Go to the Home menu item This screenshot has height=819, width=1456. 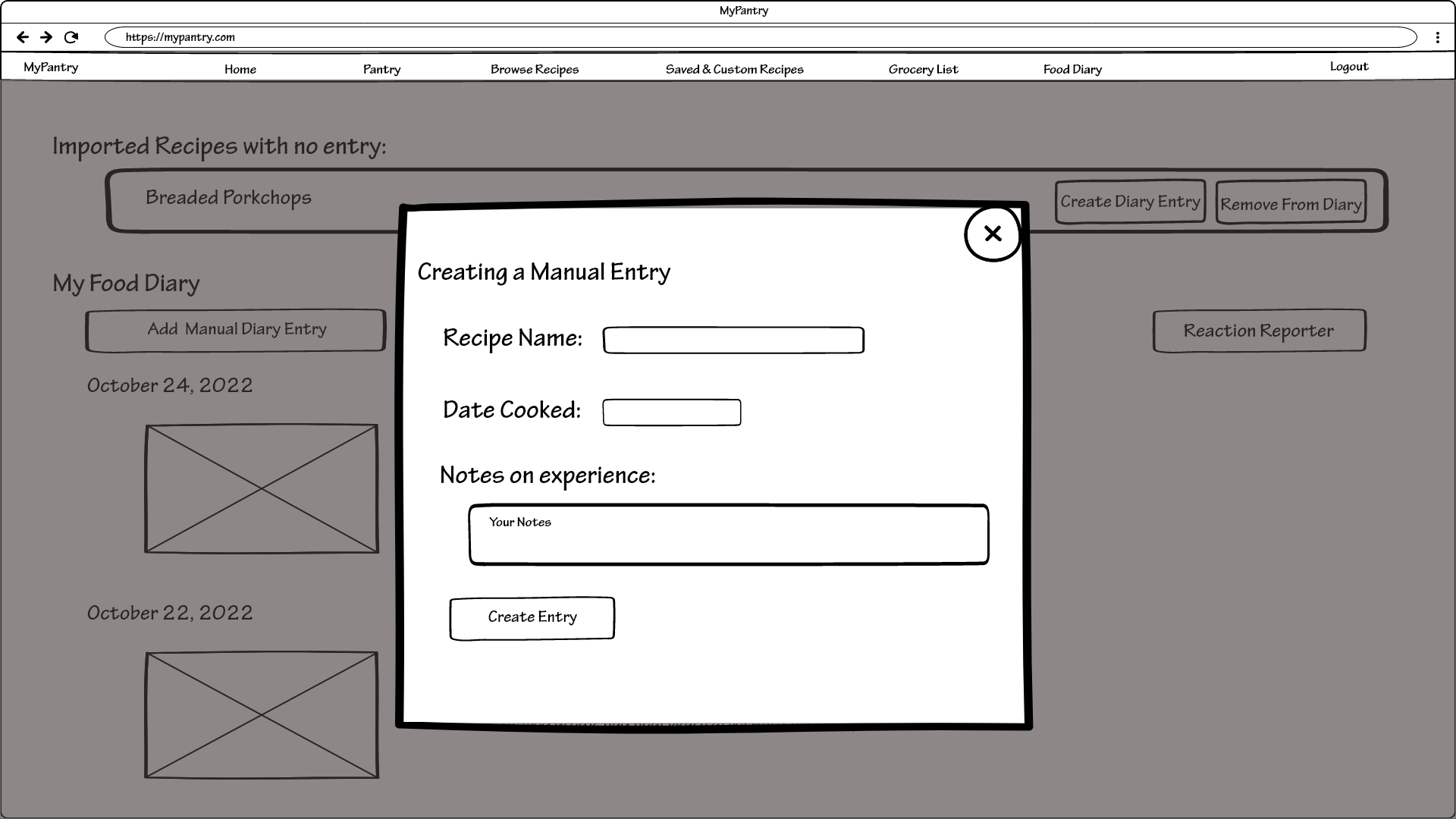[x=240, y=69]
